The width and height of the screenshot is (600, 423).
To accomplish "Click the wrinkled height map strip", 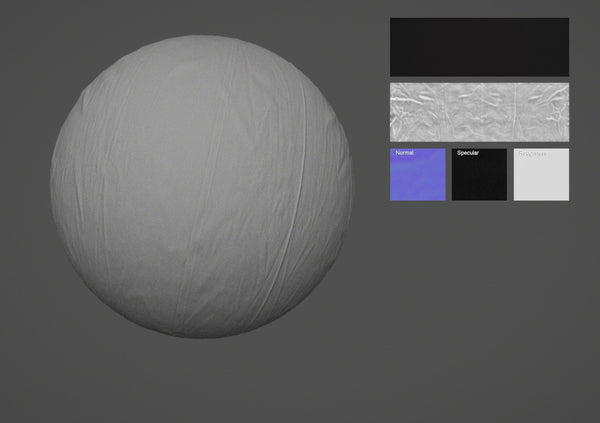I will coord(479,111).
